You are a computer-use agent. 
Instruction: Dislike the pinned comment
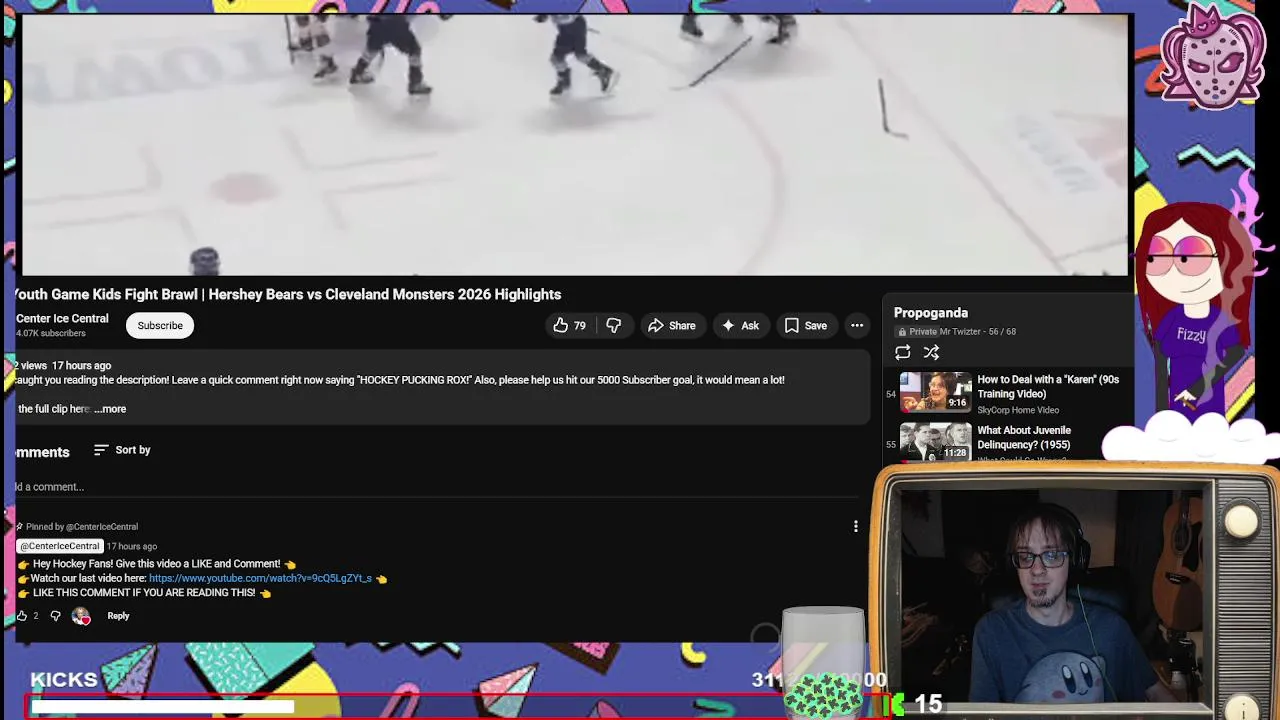pos(55,616)
